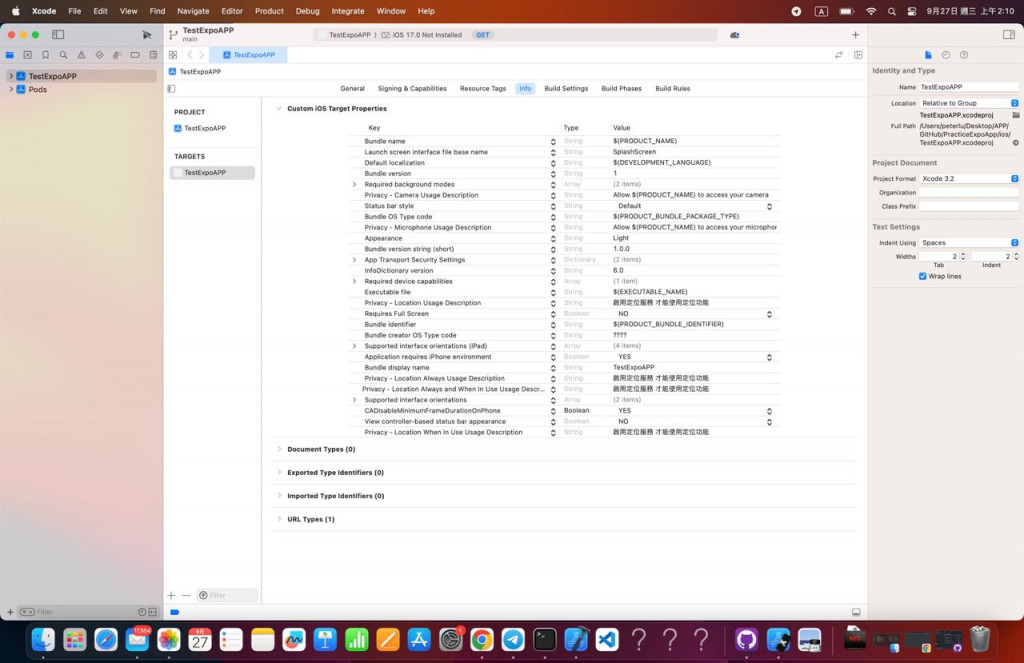Toggle the debug area at bottom right
The width and height of the screenshot is (1024, 663).
tap(856, 612)
